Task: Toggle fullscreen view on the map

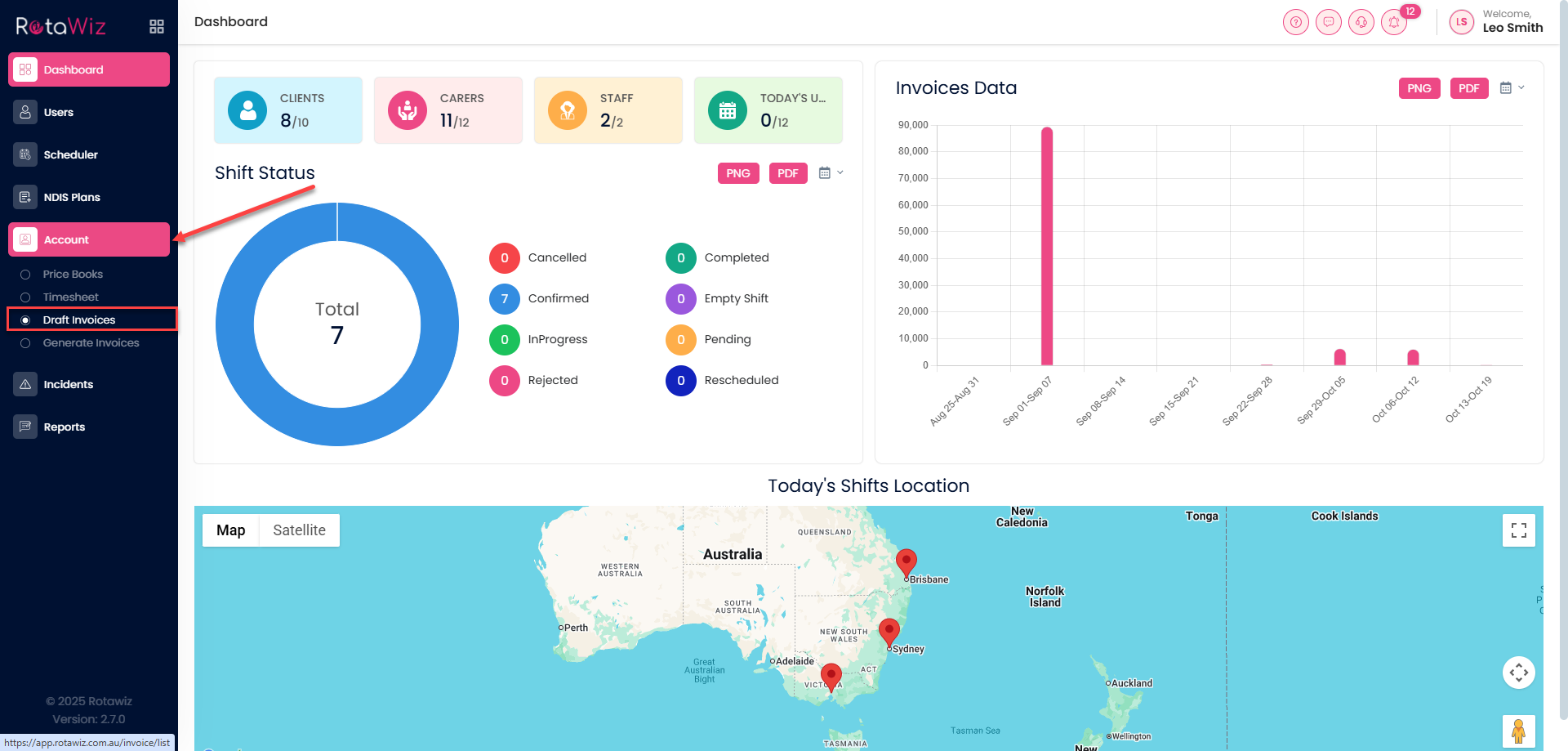Action: [1518, 531]
